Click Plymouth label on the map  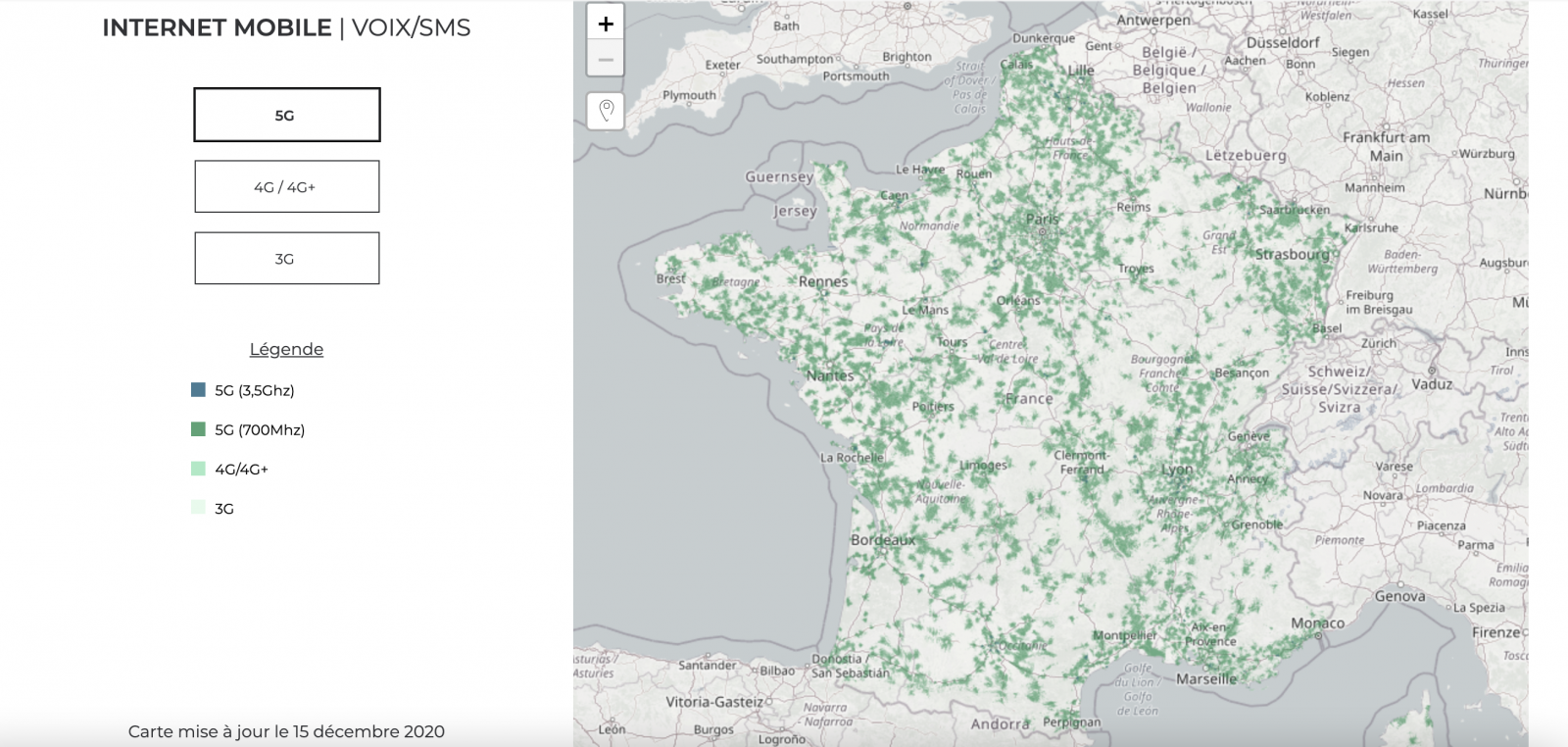click(x=689, y=95)
